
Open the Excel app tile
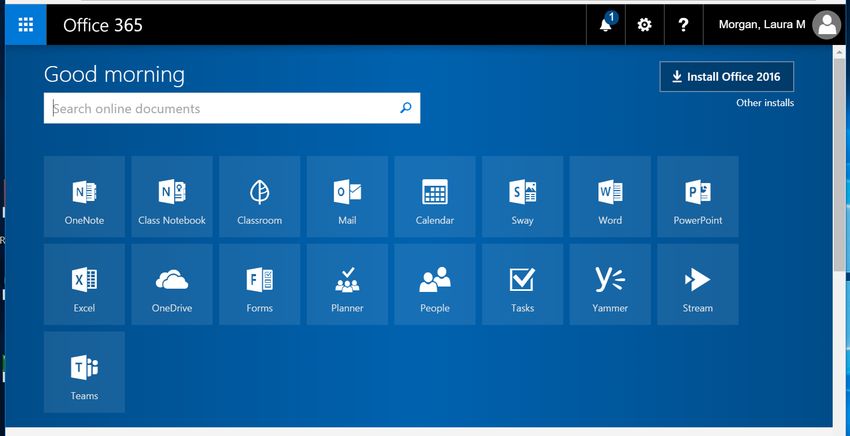[x=84, y=284]
